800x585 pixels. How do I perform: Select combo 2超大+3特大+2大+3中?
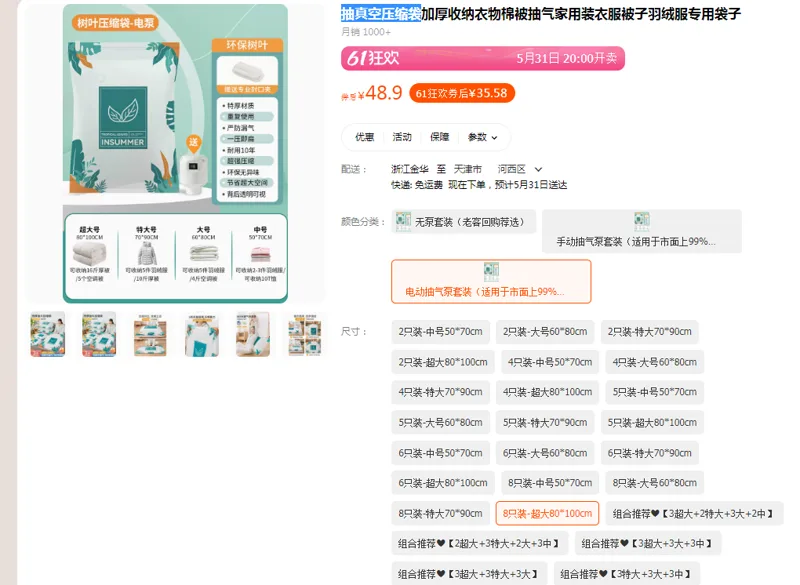[480, 544]
